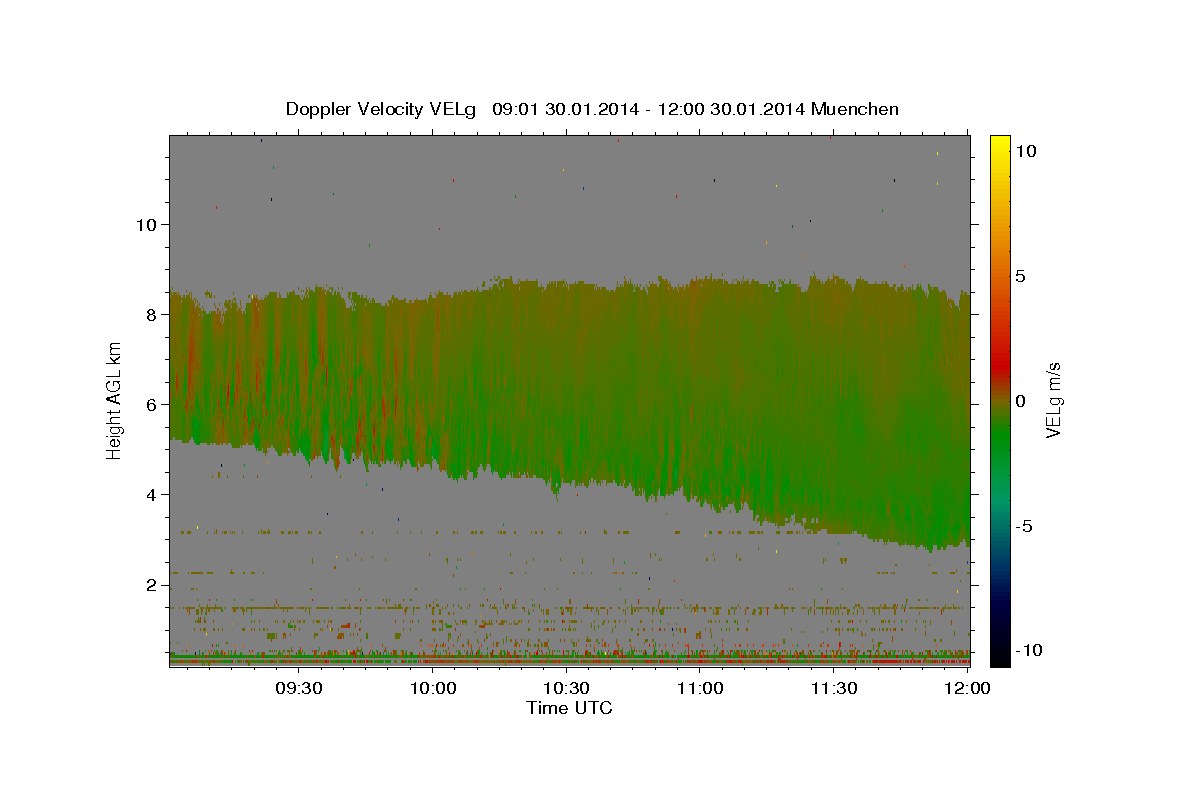Click the 'Time UTC' axis title

(x=569, y=708)
